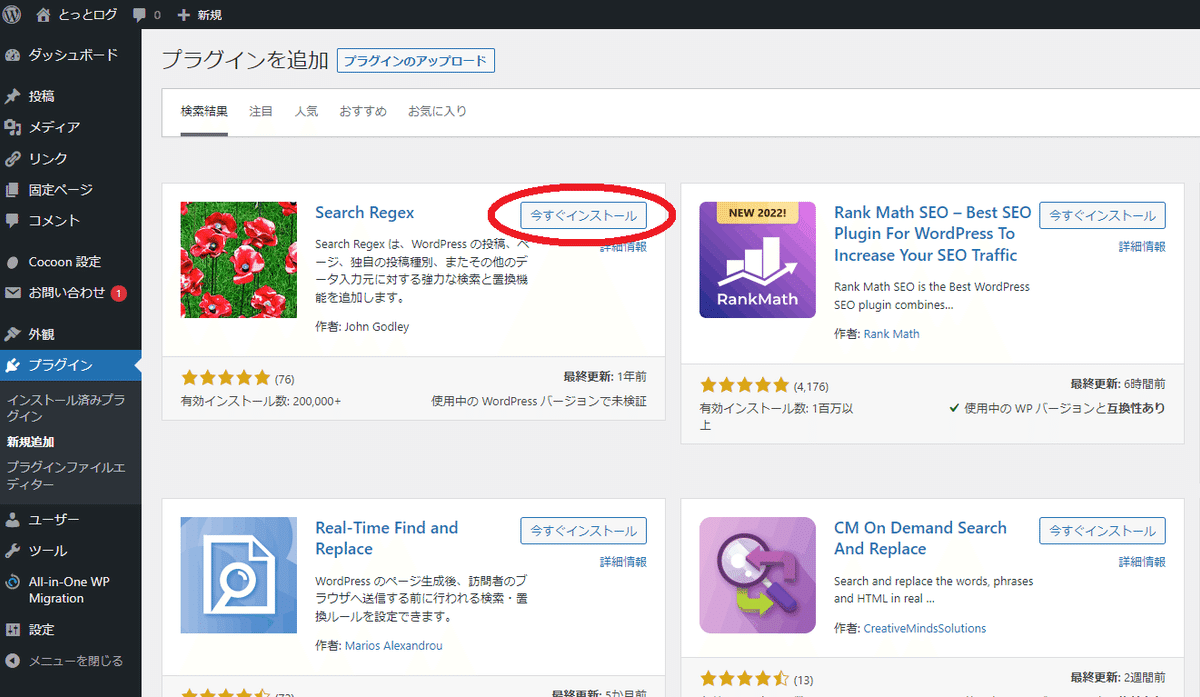Click the お問い合わせ envelope icon
The height and width of the screenshot is (697, 1200).
[x=13, y=293]
